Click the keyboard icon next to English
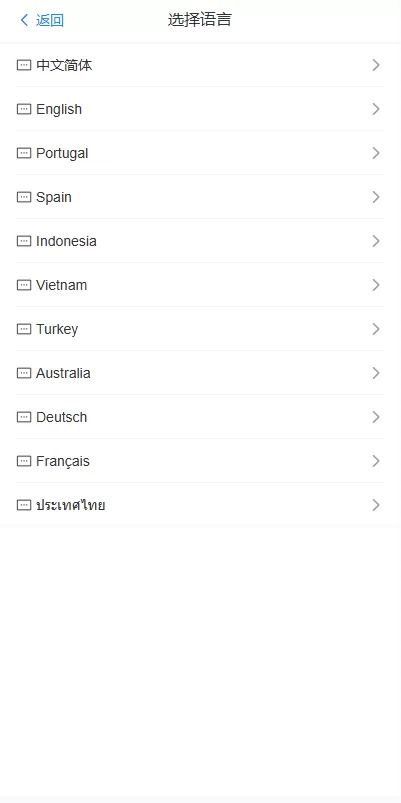This screenshot has width=401, height=803. (24, 109)
